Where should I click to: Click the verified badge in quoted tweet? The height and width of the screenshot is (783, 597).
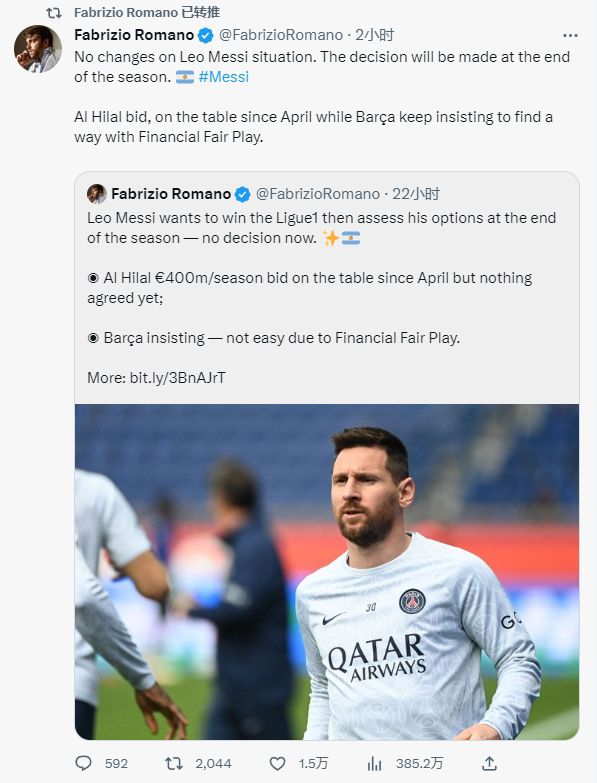point(243,194)
